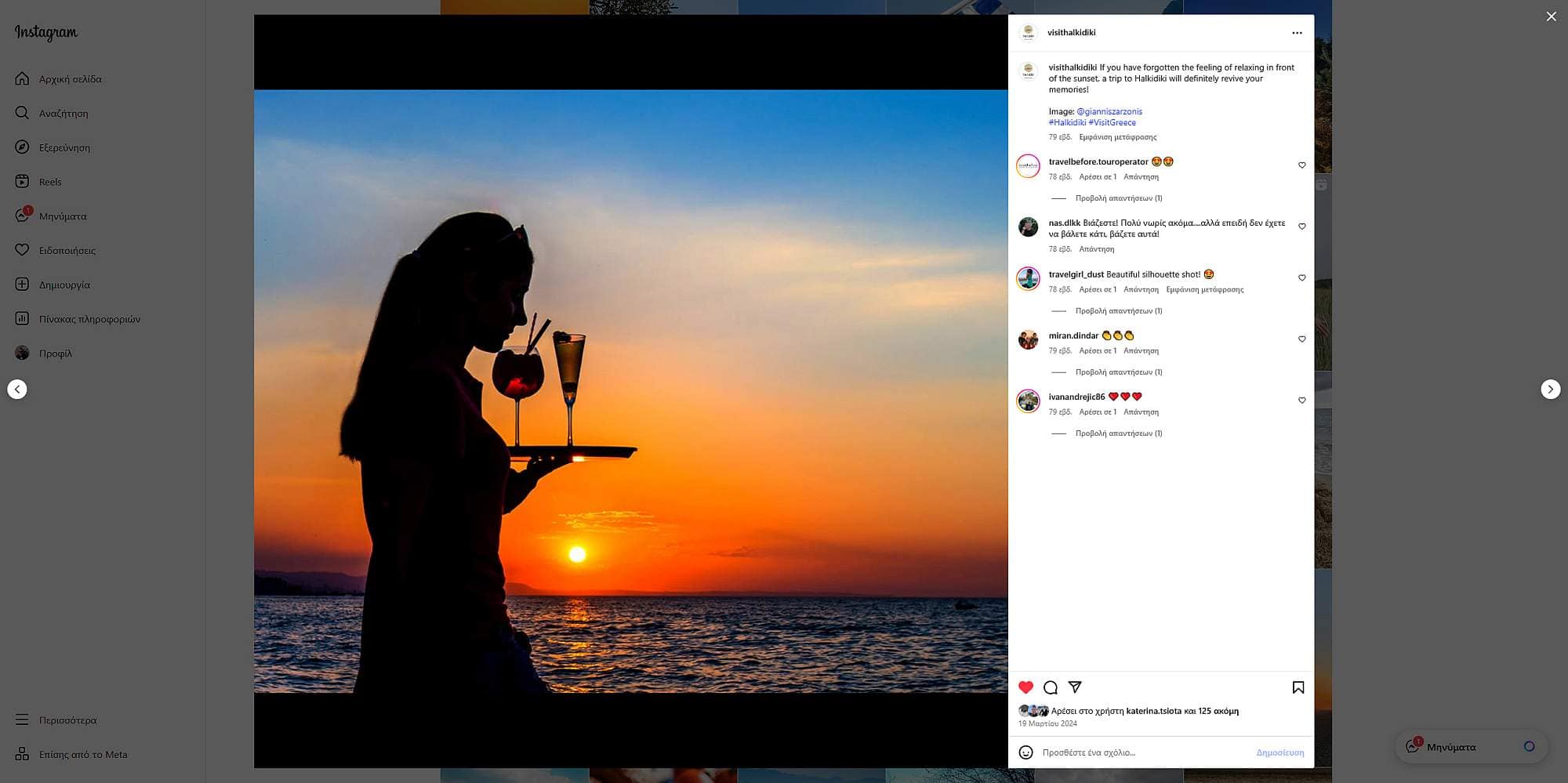This screenshot has height=783, width=1568.
Task: Click the Δημοσίευση post comment button
Action: pos(1279,752)
